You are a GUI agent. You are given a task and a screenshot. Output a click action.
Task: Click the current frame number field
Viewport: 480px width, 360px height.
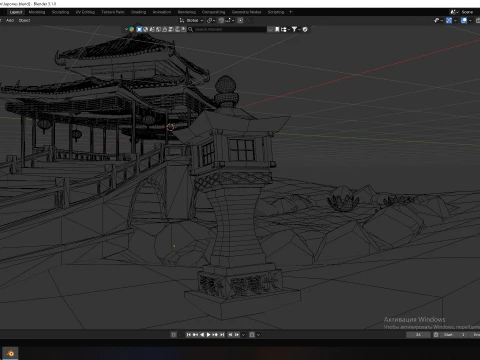pos(418,335)
